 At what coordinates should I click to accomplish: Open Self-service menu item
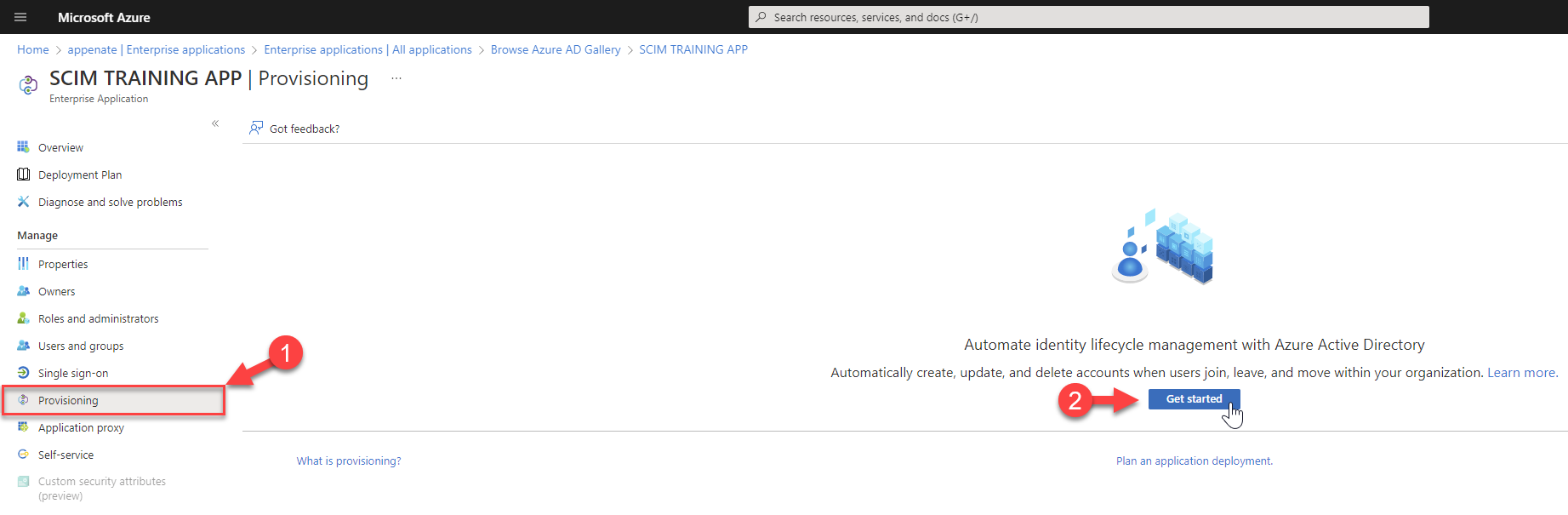click(66, 455)
